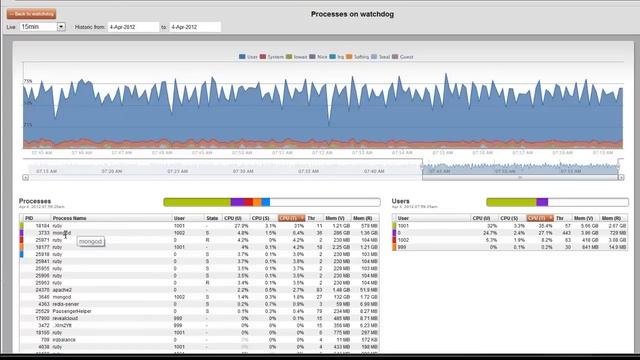Screen dimensions: 640x360
Task: Click green color marker for PID 18184
Action: [21, 226]
